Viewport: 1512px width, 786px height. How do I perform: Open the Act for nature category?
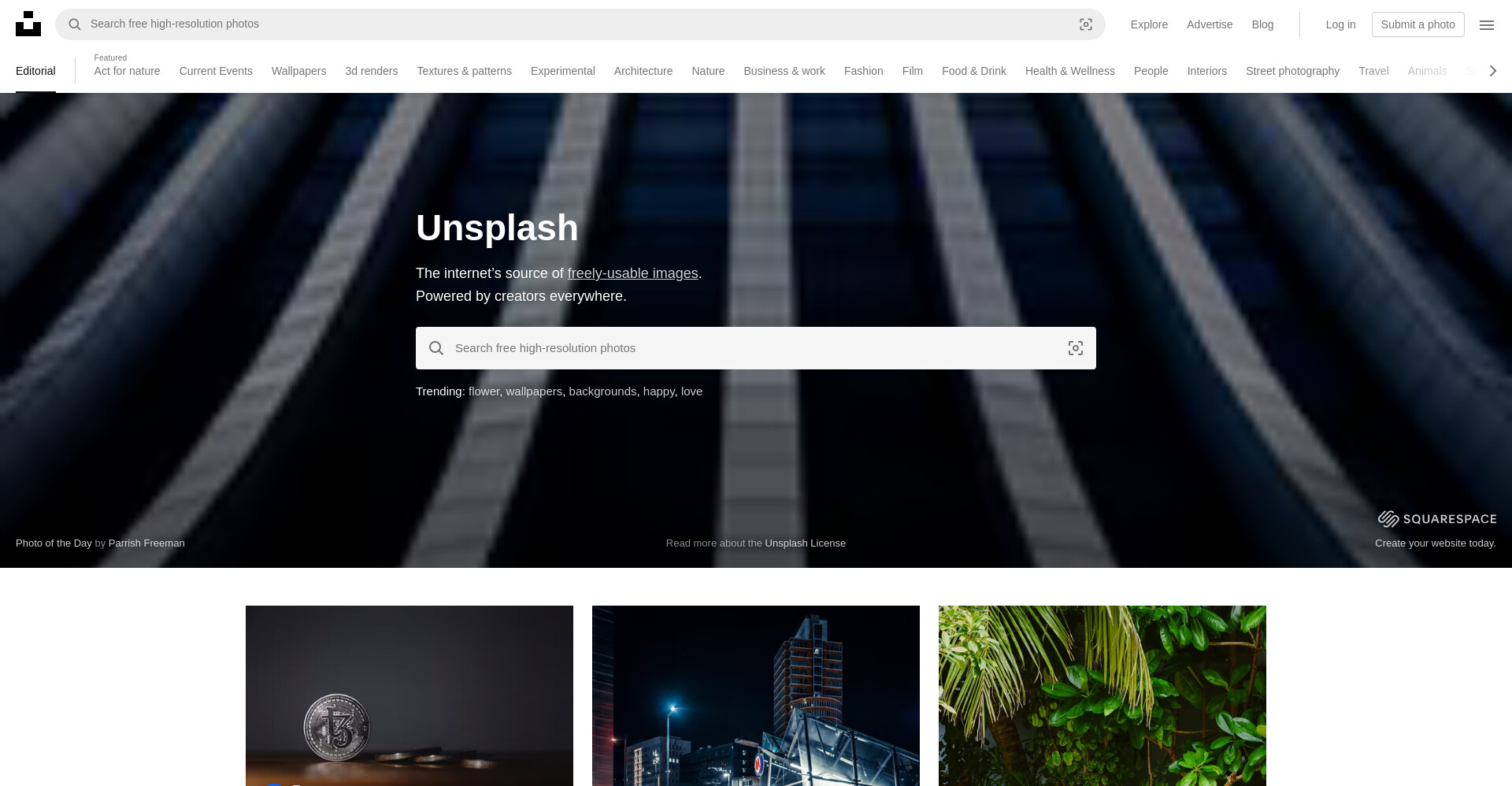click(127, 71)
